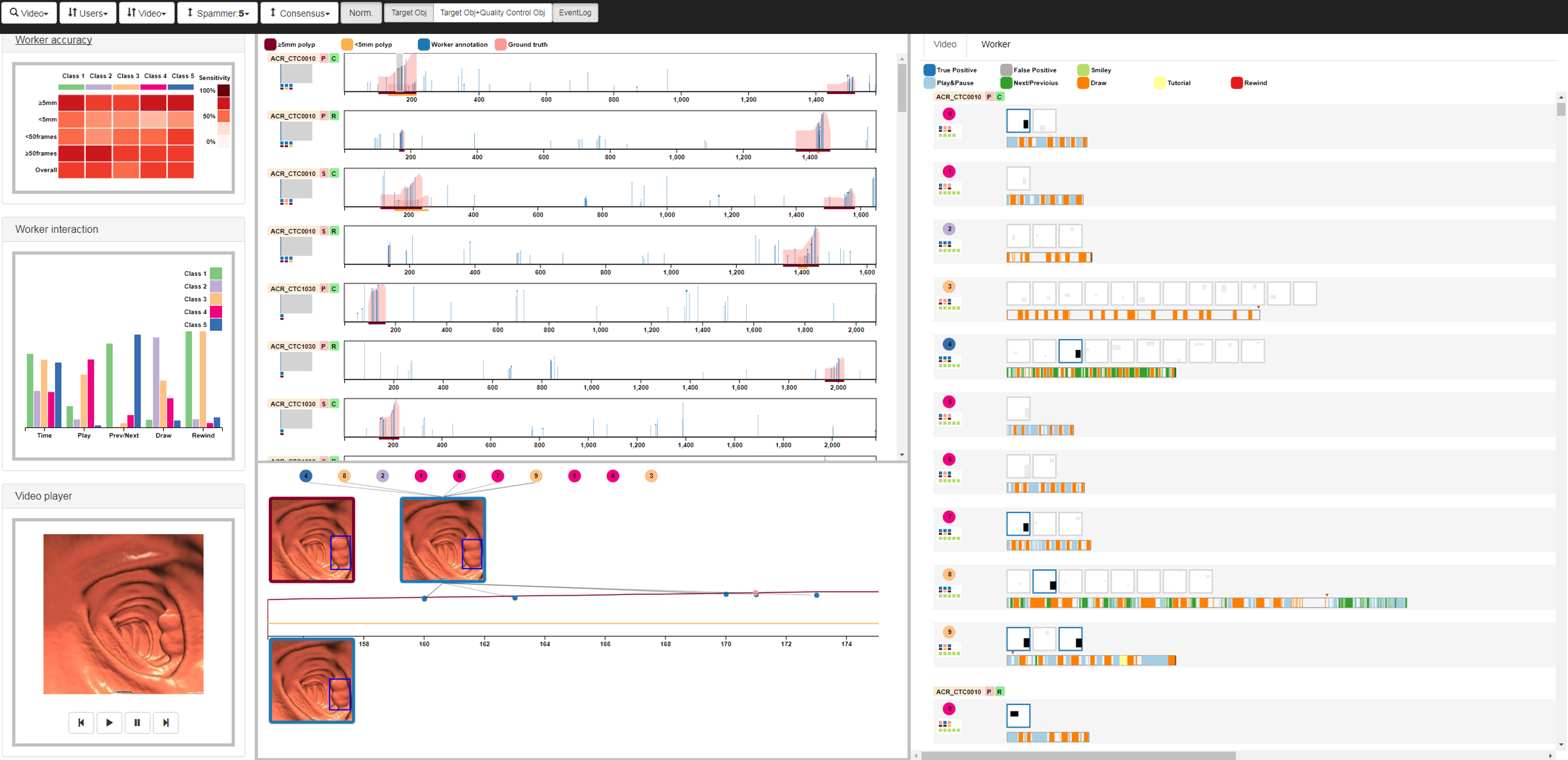
Task: Toggle the Ground truth legend entry
Action: 521,44
